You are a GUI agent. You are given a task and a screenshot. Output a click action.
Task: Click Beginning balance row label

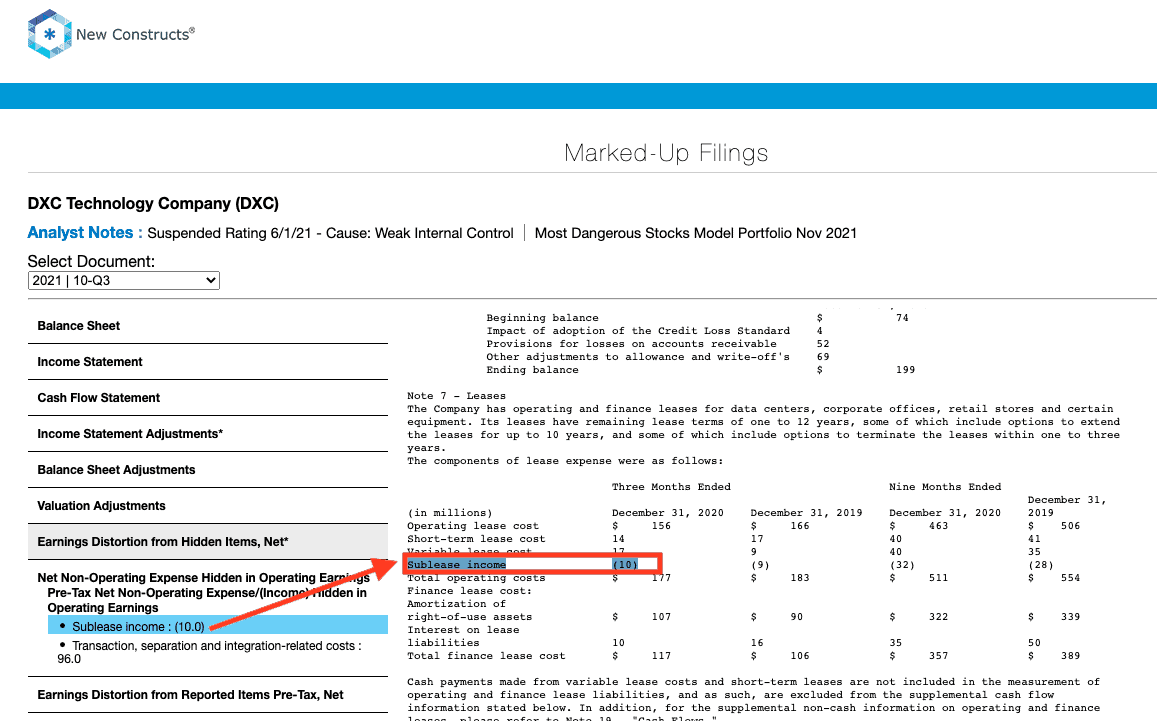click(x=542, y=318)
